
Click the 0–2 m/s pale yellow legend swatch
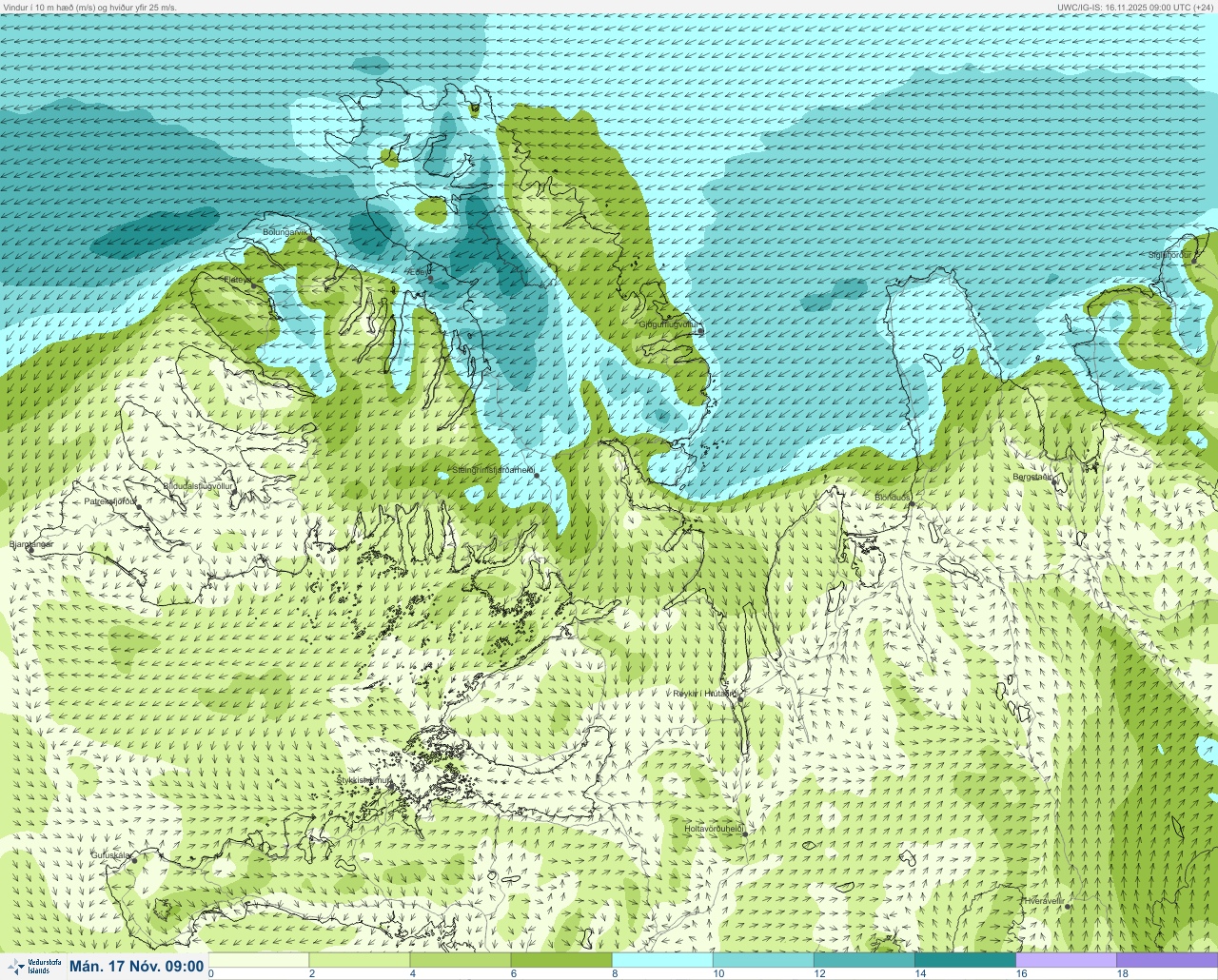coord(258,960)
